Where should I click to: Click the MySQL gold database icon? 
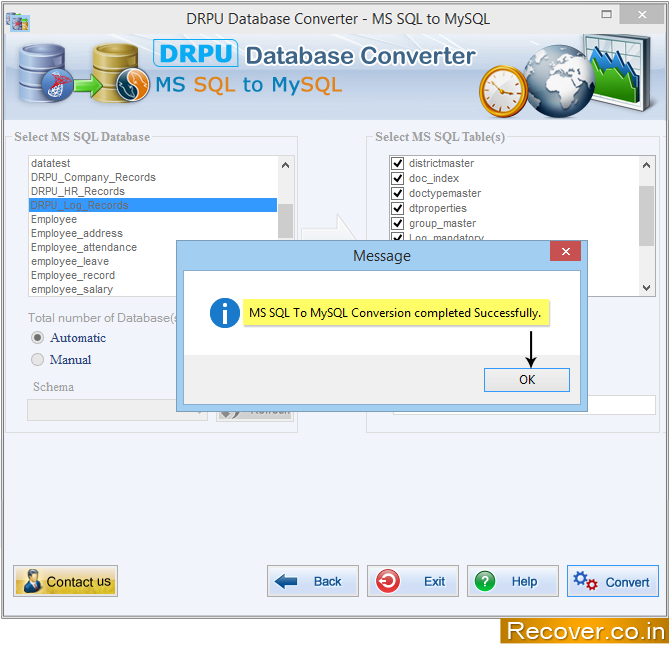[121, 74]
